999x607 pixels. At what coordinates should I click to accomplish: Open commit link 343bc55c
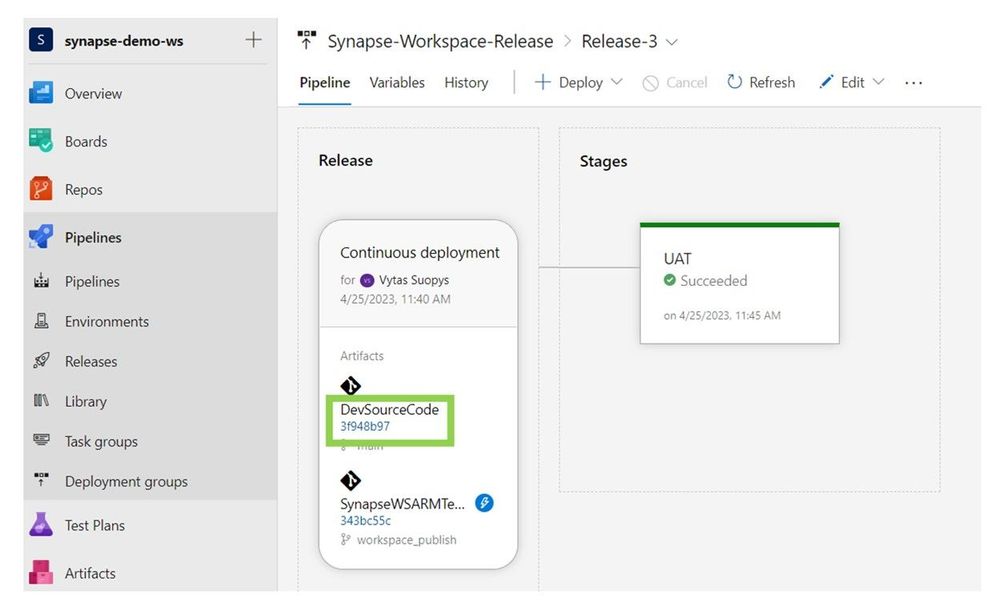(x=366, y=520)
